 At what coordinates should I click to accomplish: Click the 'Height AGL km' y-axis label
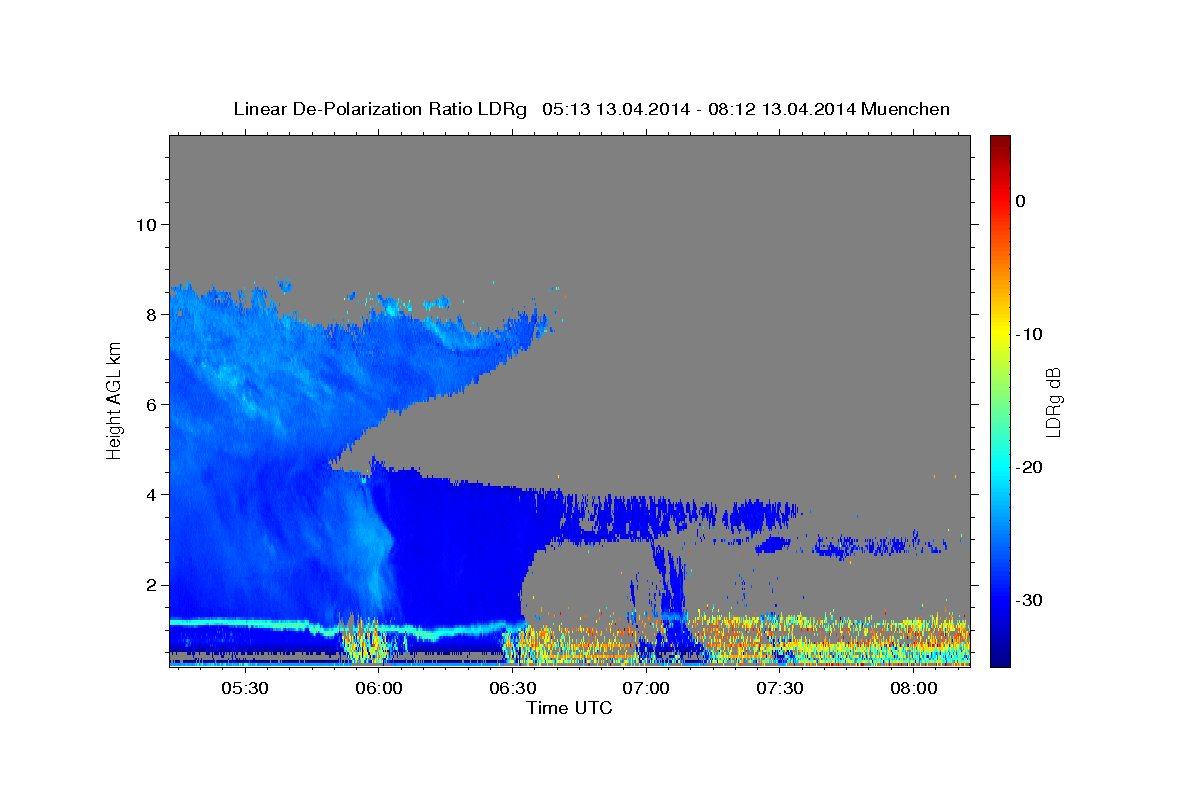tap(114, 400)
